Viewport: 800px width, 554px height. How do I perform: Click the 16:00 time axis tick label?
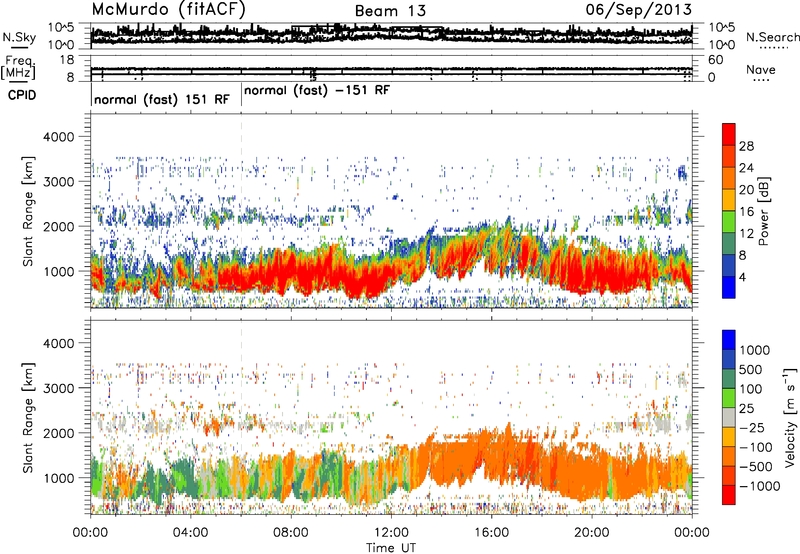(491, 533)
